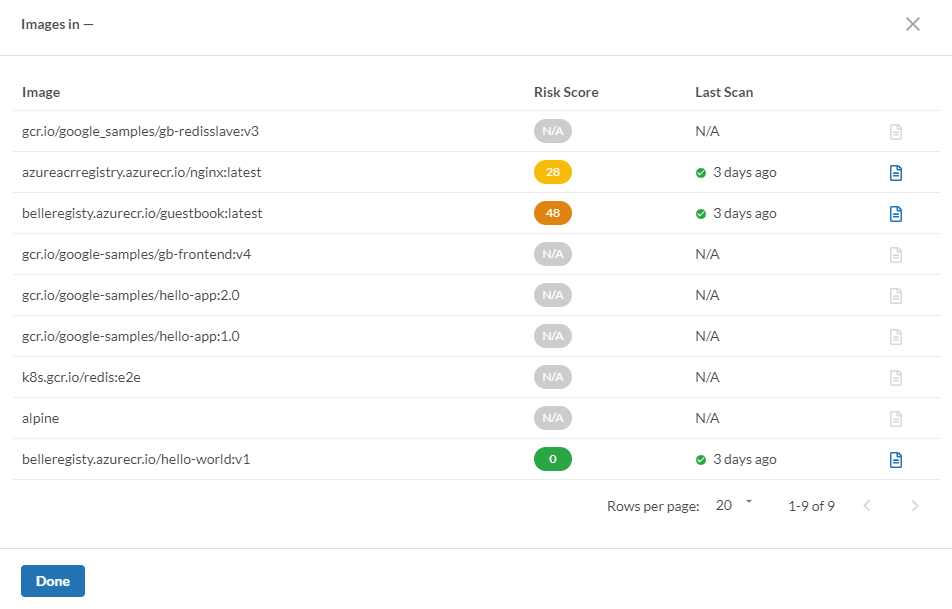
Task: Click report icon for redis:e2e row
Action: point(896,378)
